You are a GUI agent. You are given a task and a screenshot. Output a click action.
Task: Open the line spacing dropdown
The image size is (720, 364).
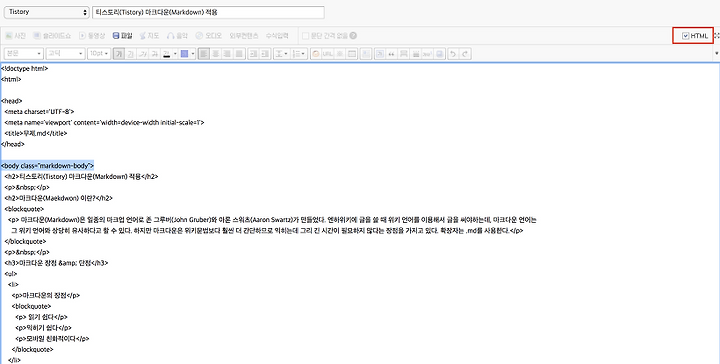[281, 54]
